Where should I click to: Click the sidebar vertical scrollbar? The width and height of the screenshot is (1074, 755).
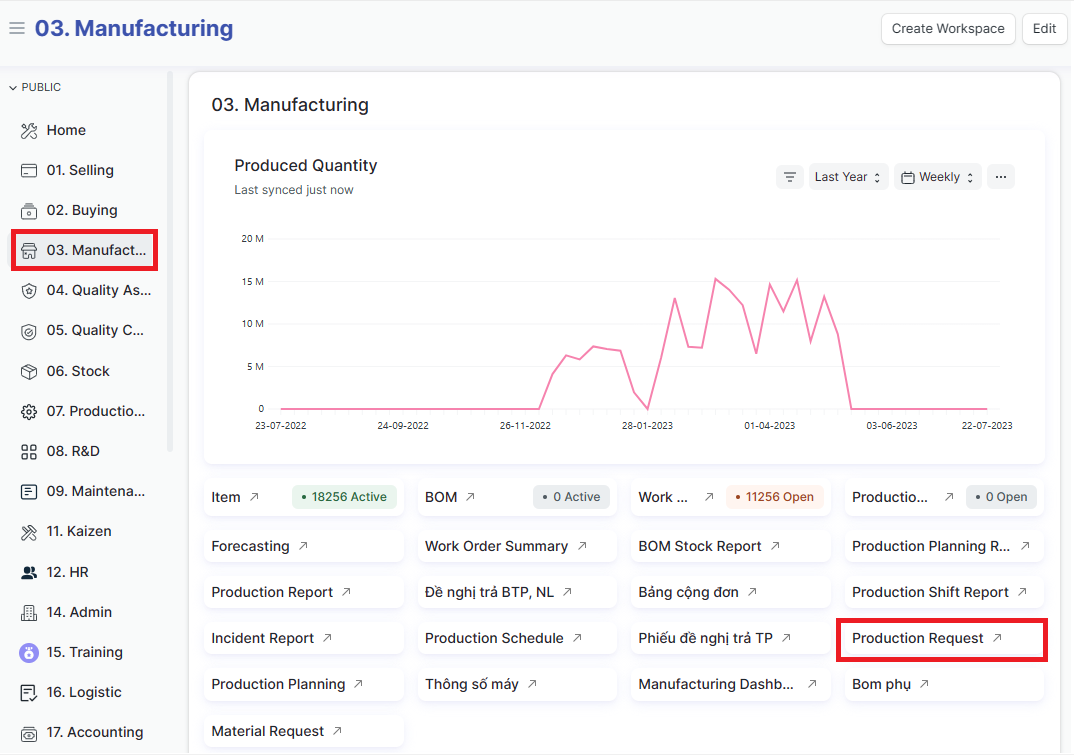pos(170,260)
